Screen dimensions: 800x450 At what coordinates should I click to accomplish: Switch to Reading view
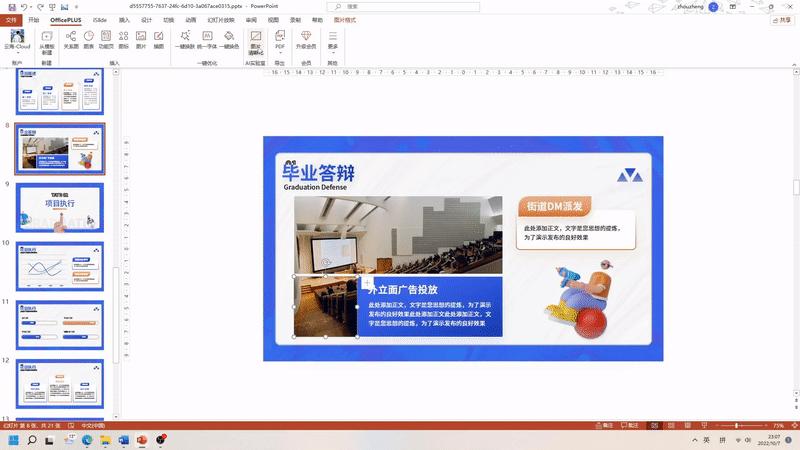click(x=687, y=425)
